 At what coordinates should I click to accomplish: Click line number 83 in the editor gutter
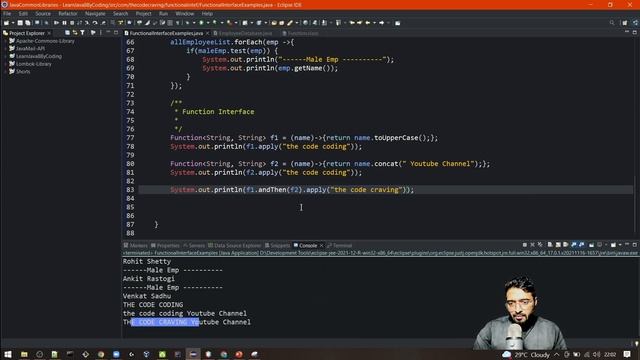[130, 190]
